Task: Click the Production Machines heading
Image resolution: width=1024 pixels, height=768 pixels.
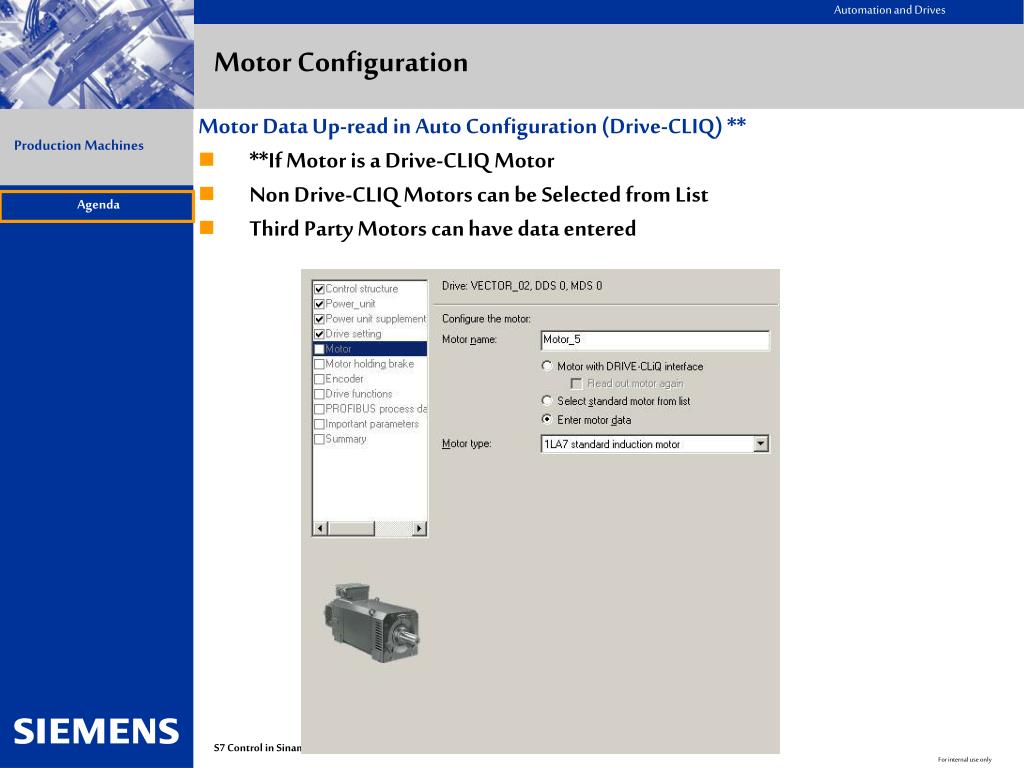Action: pos(79,145)
